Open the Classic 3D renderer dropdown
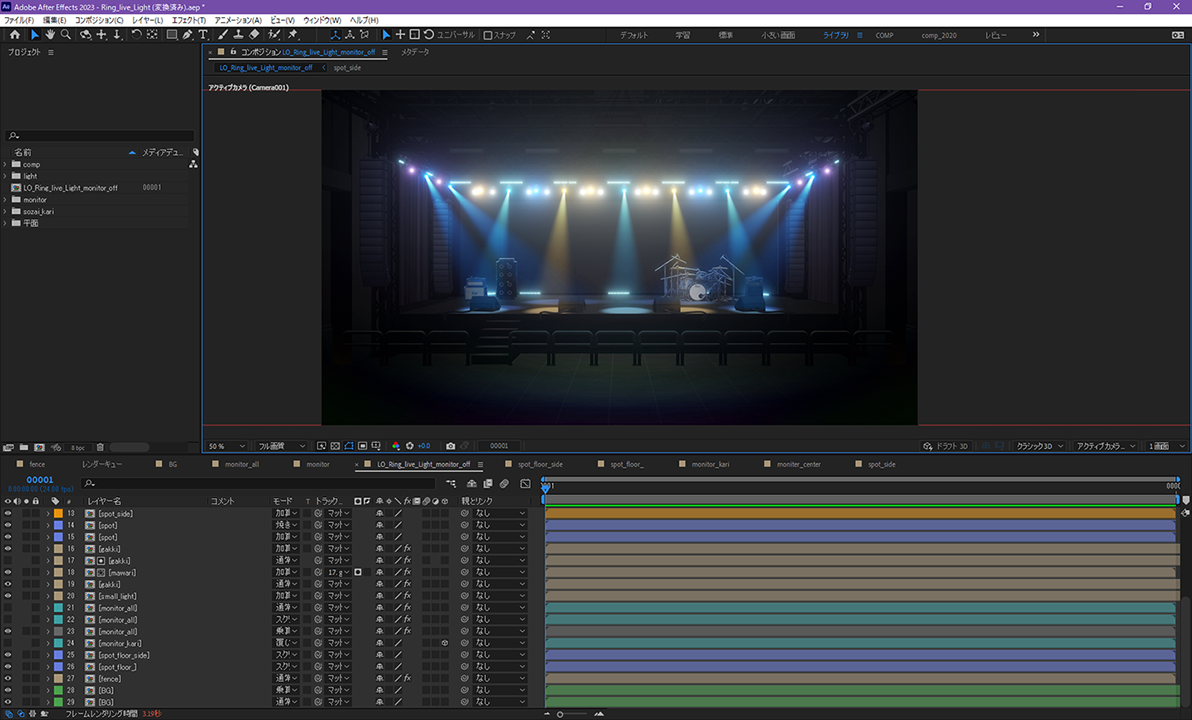The height and width of the screenshot is (720, 1192). (1039, 446)
